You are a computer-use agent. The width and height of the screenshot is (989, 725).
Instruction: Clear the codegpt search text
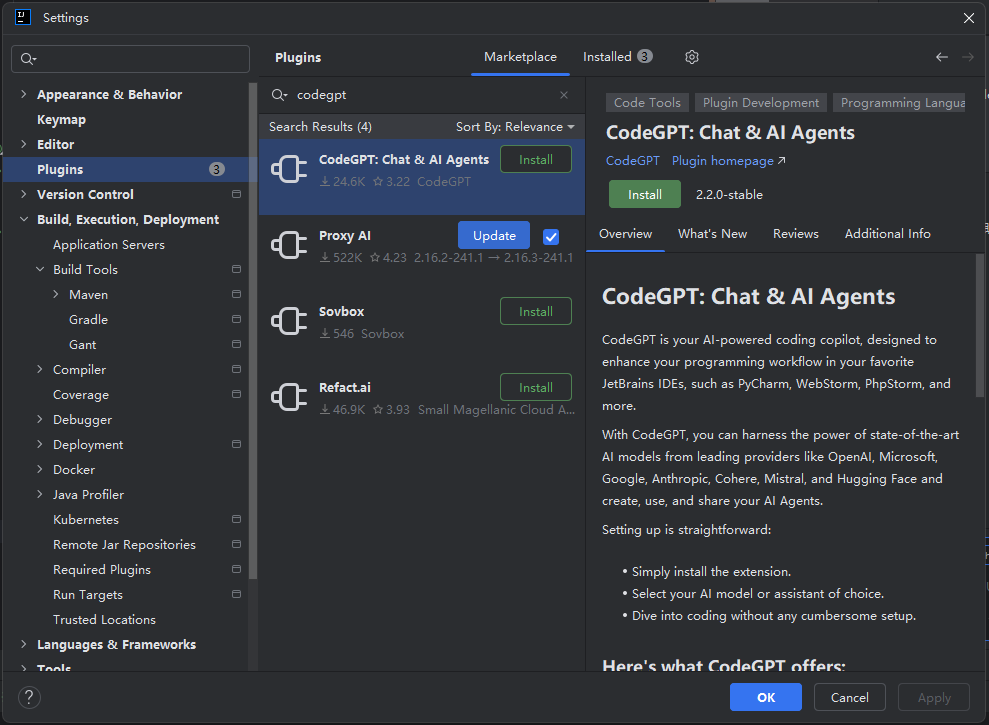coord(564,95)
